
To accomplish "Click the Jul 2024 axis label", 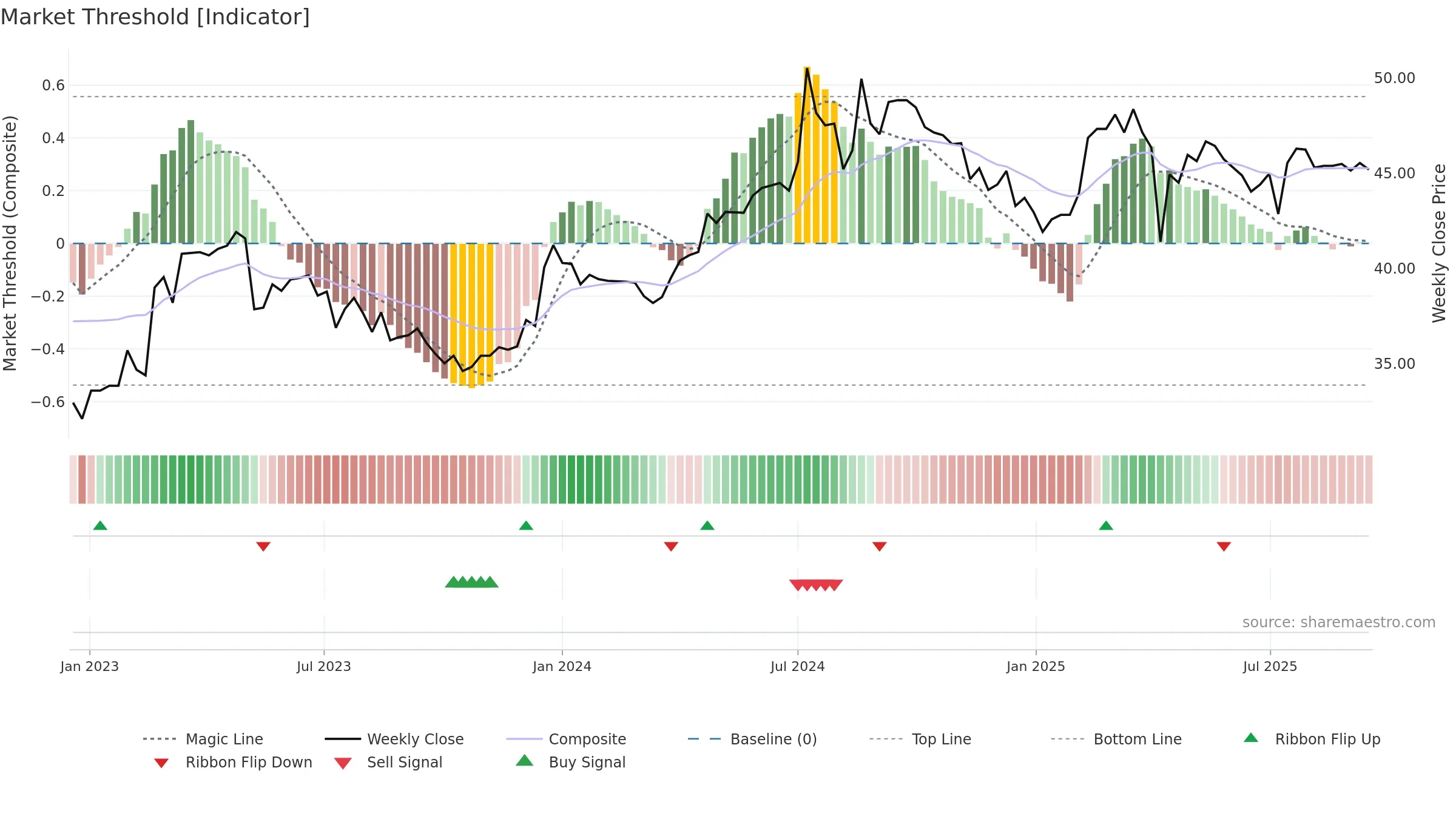I will pyautogui.click(x=798, y=667).
